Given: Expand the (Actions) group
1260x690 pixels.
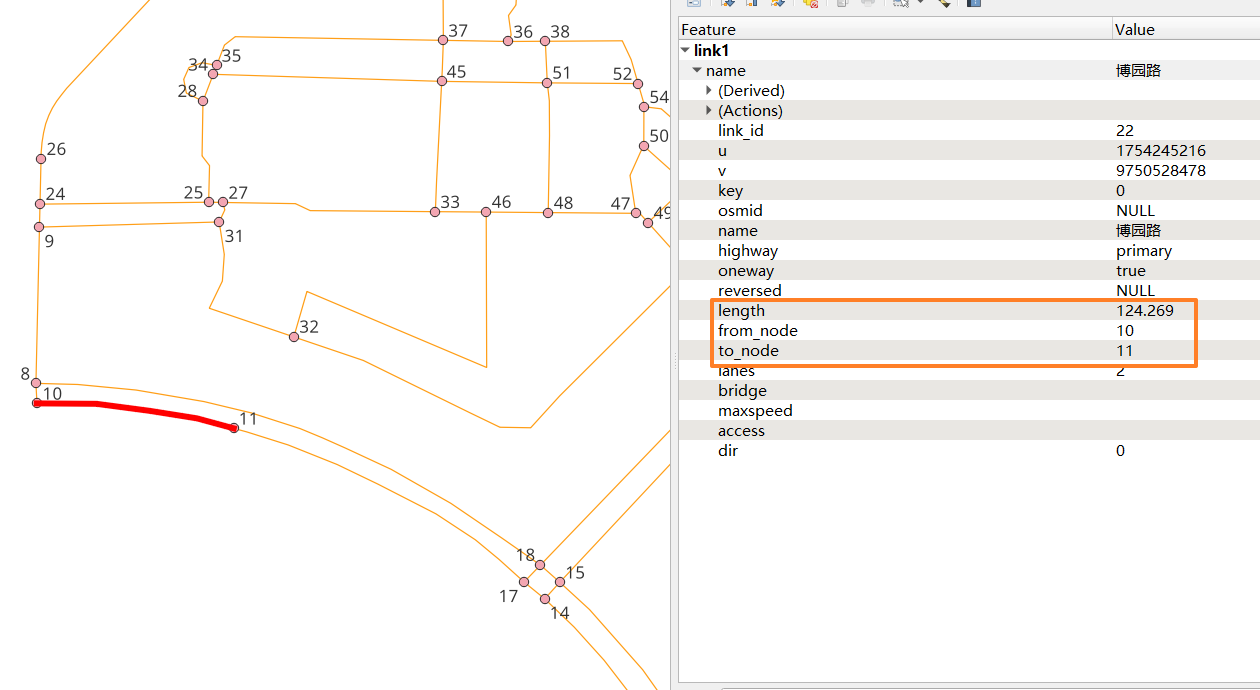Looking at the screenshot, I should point(709,110).
